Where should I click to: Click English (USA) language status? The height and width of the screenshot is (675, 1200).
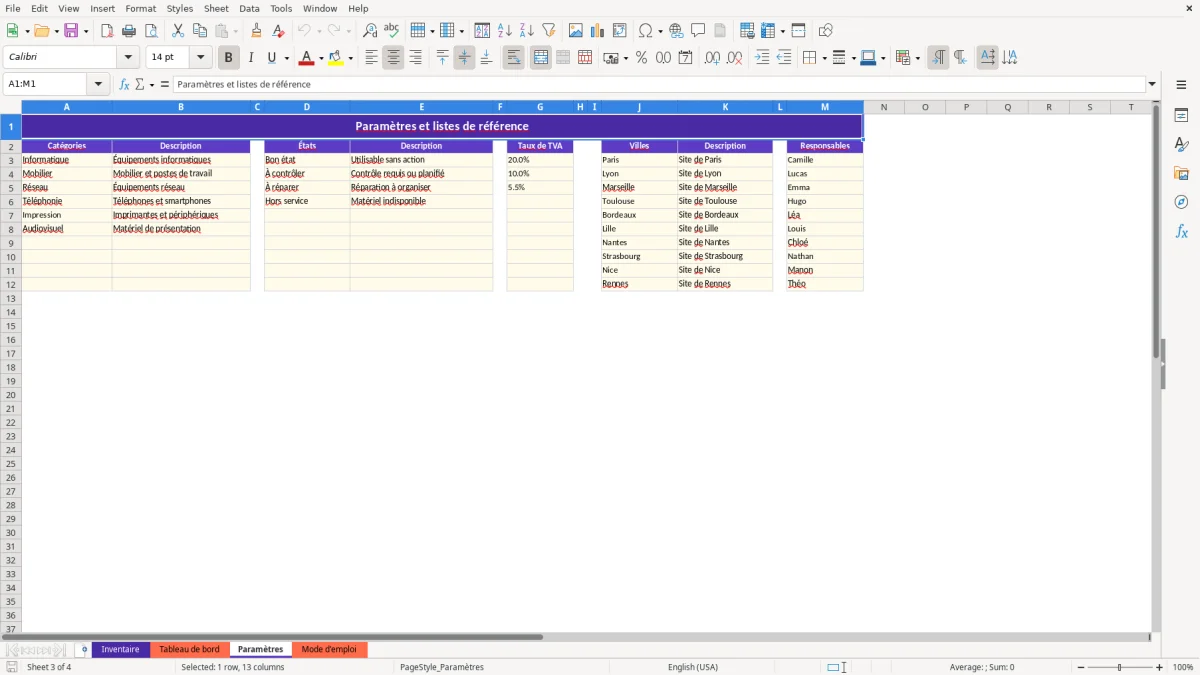(x=693, y=667)
